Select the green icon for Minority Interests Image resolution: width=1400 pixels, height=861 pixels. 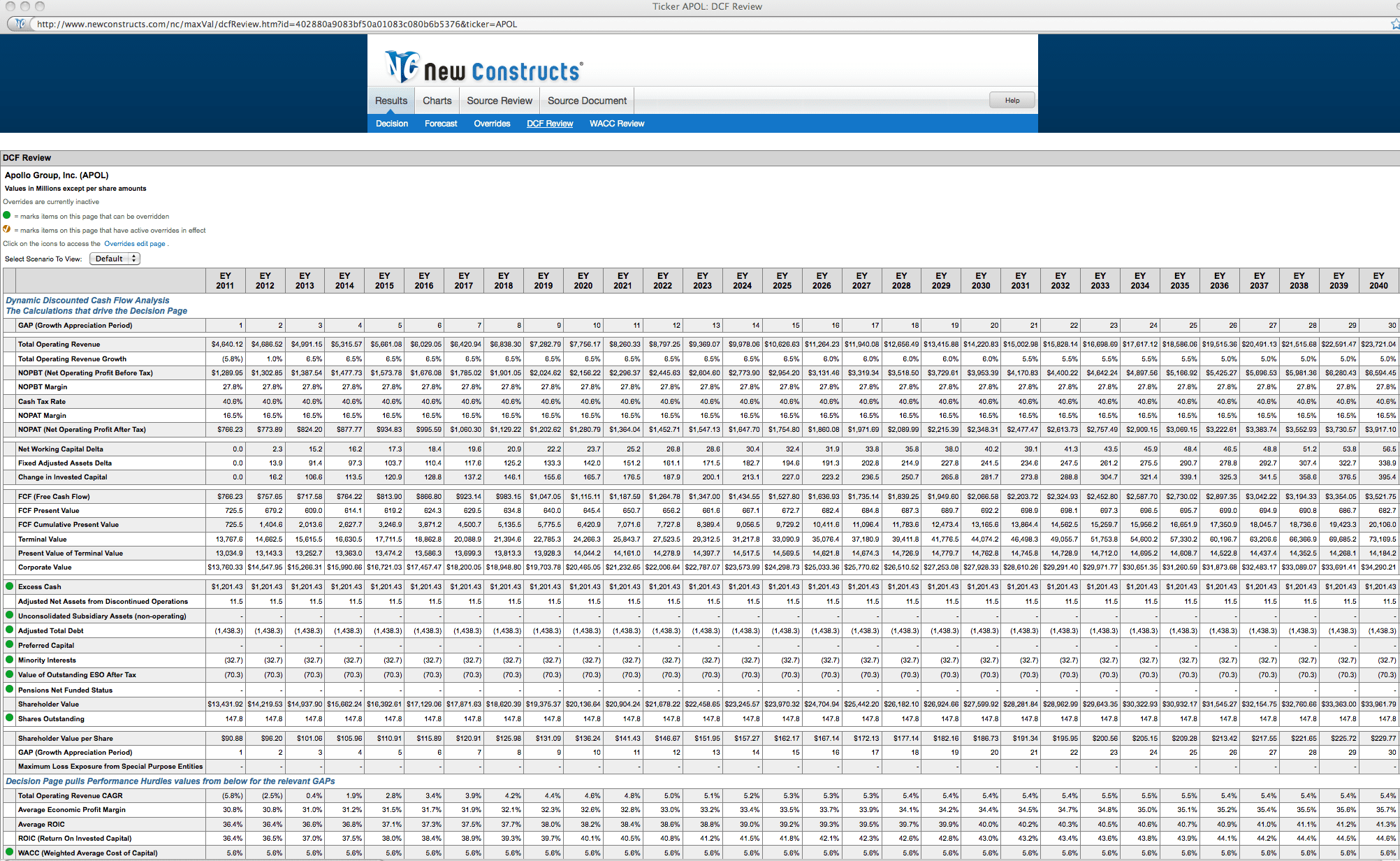(x=9, y=659)
